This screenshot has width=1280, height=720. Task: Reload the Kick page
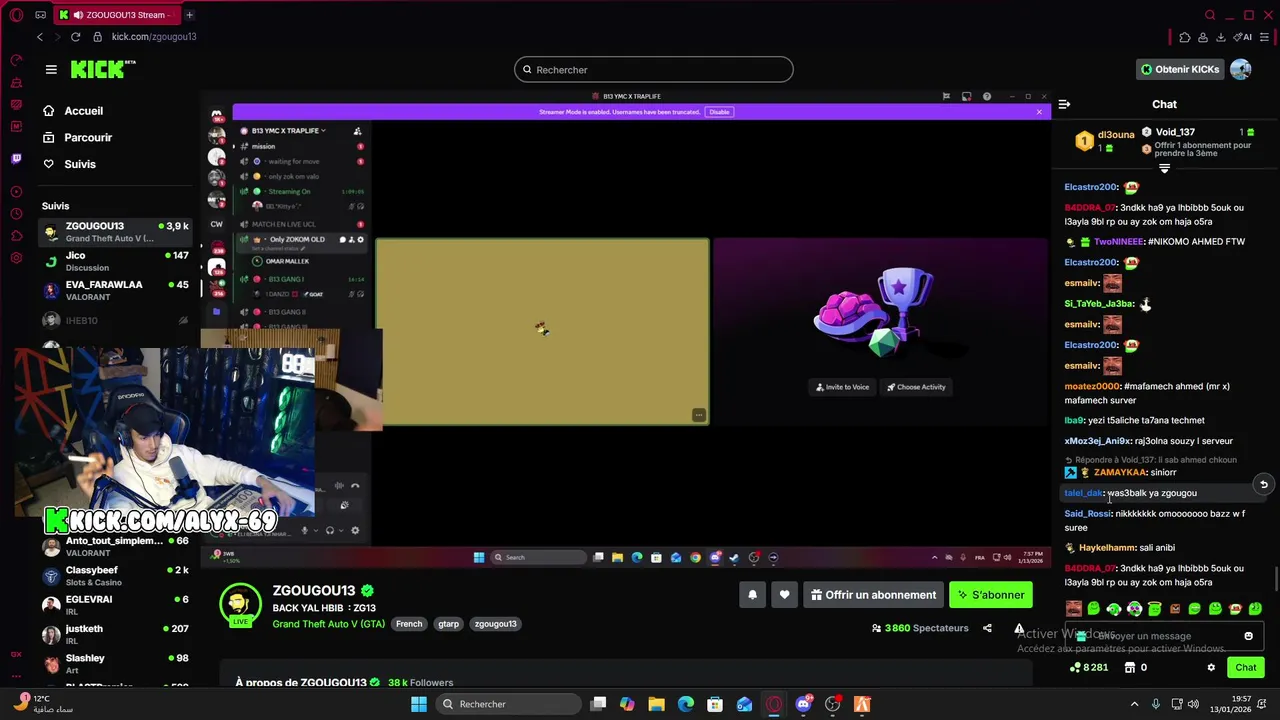pos(75,37)
